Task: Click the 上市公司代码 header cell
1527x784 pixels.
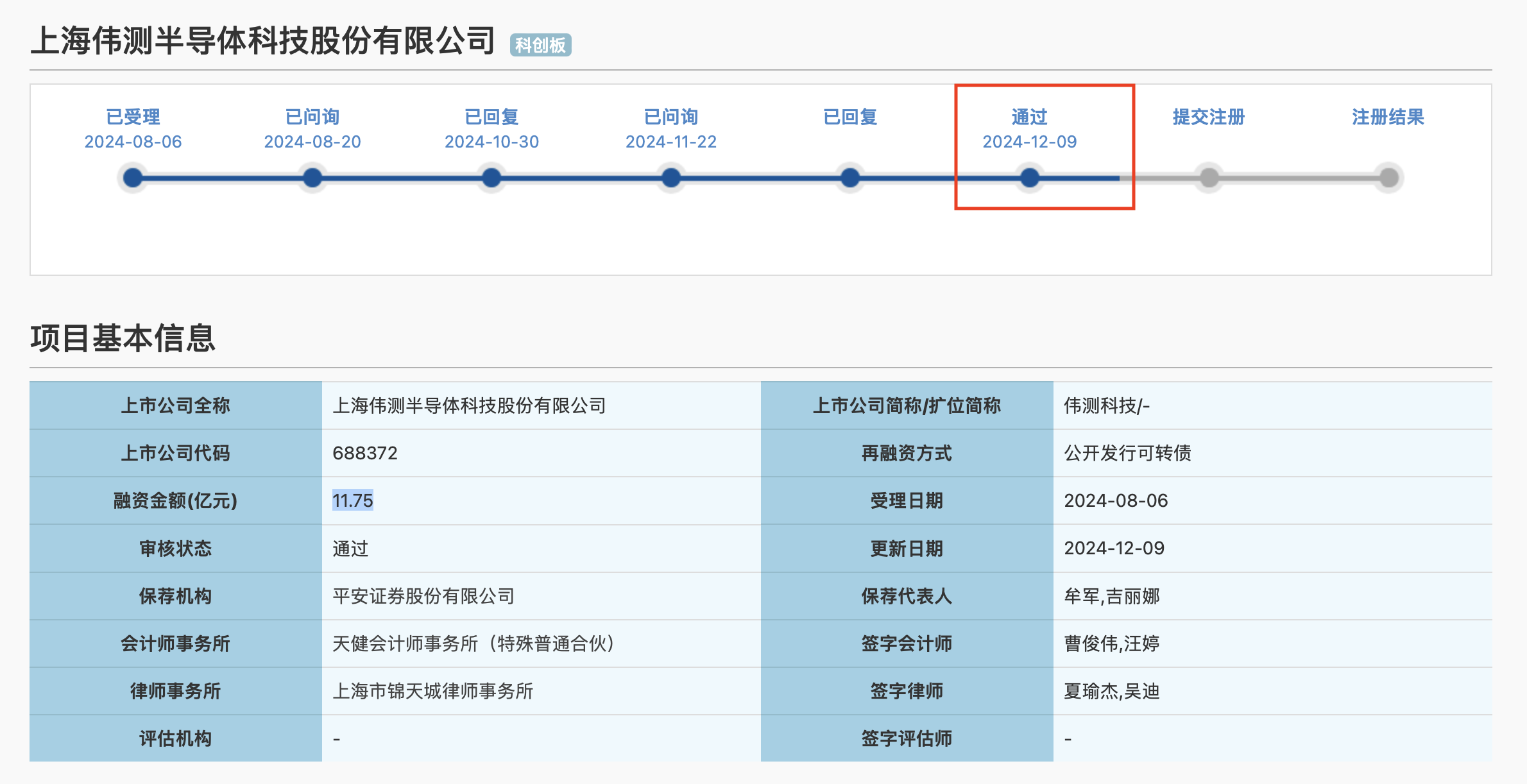Action: tap(175, 453)
